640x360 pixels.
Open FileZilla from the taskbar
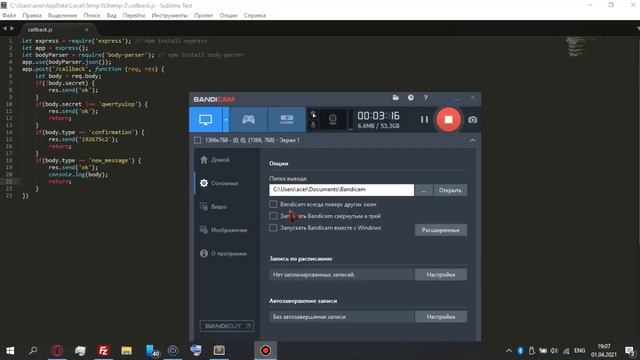click(x=103, y=351)
